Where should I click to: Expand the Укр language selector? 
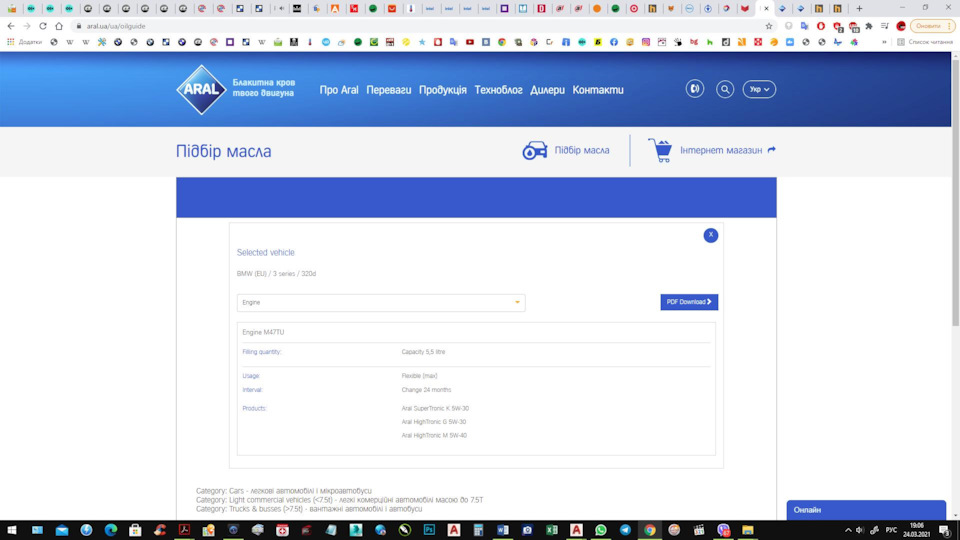tap(759, 89)
